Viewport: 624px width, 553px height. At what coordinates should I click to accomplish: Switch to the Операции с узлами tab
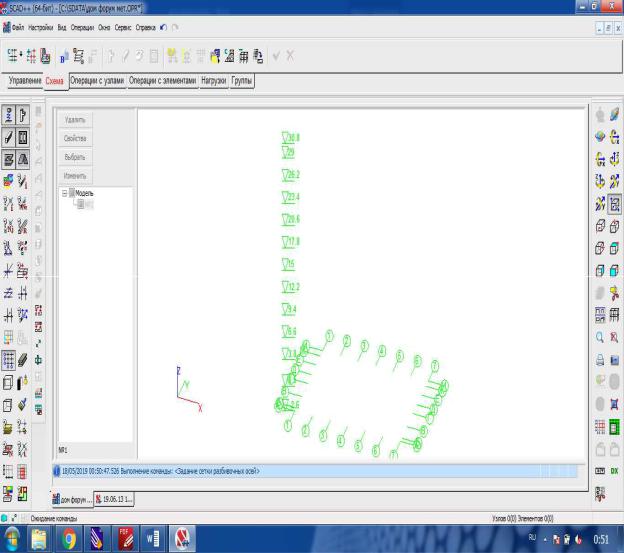[x=97, y=81]
